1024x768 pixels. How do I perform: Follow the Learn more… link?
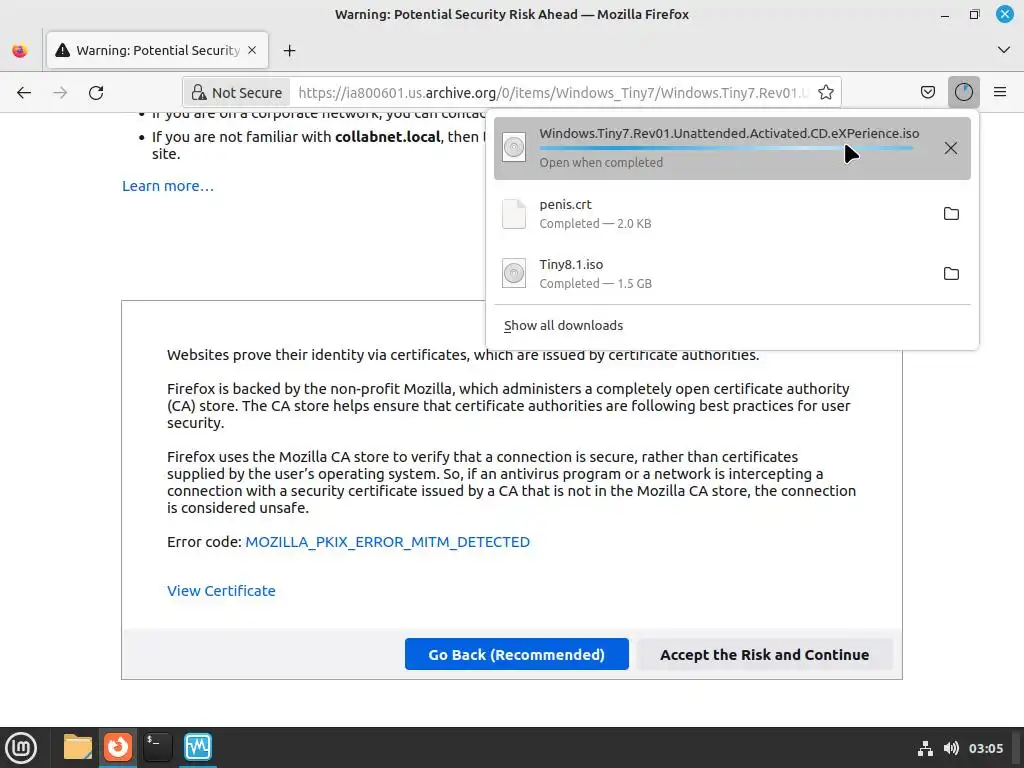[168, 186]
